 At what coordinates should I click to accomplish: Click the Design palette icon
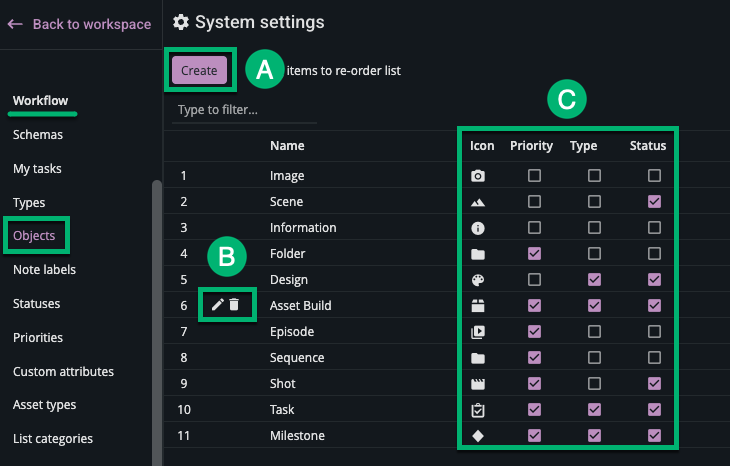pos(478,280)
